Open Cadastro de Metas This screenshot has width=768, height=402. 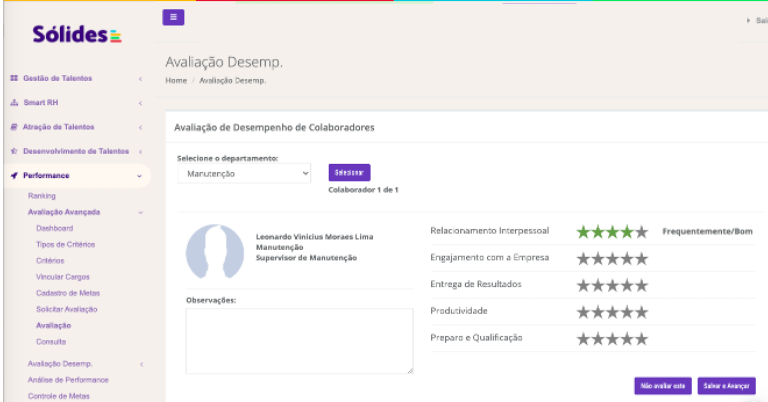click(x=68, y=293)
